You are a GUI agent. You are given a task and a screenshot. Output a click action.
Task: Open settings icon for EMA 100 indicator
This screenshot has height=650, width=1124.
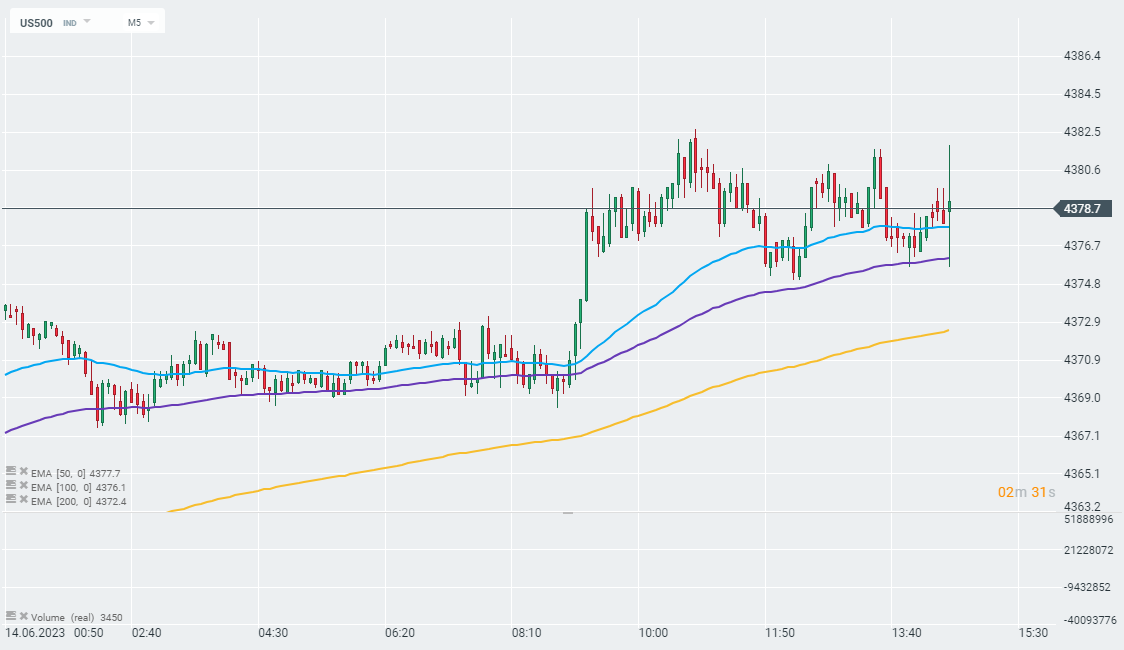(11, 485)
